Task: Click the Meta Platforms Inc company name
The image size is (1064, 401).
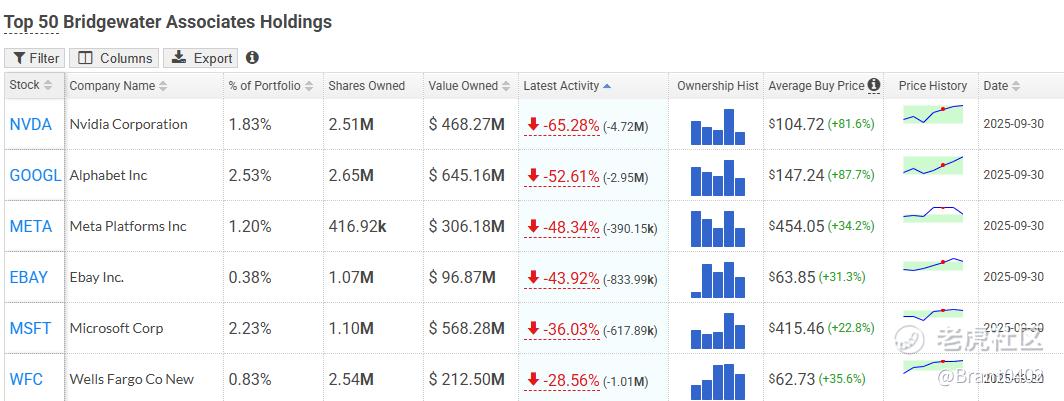Action: pos(128,226)
